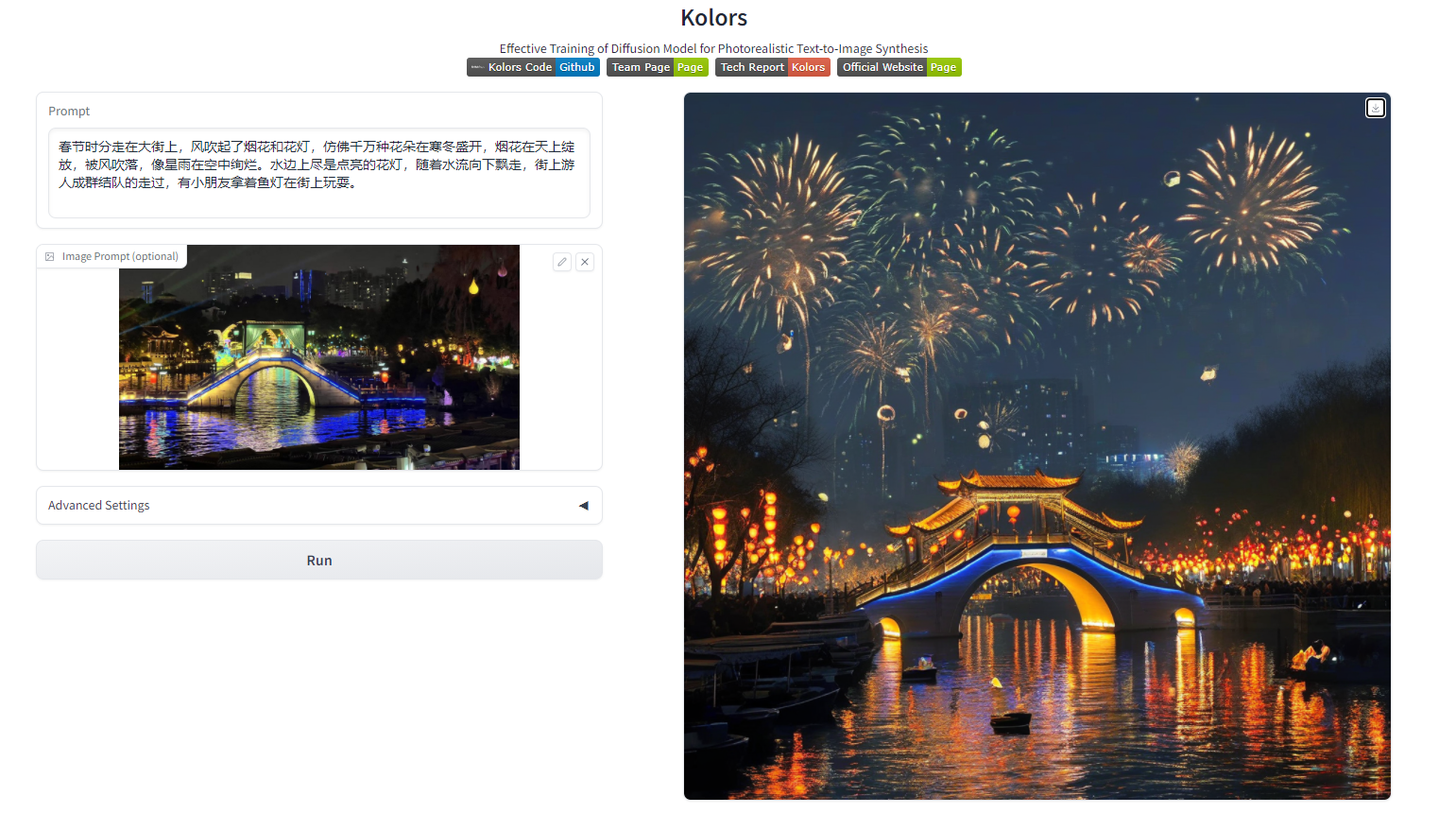Click the Kolors page title

[x=714, y=18]
